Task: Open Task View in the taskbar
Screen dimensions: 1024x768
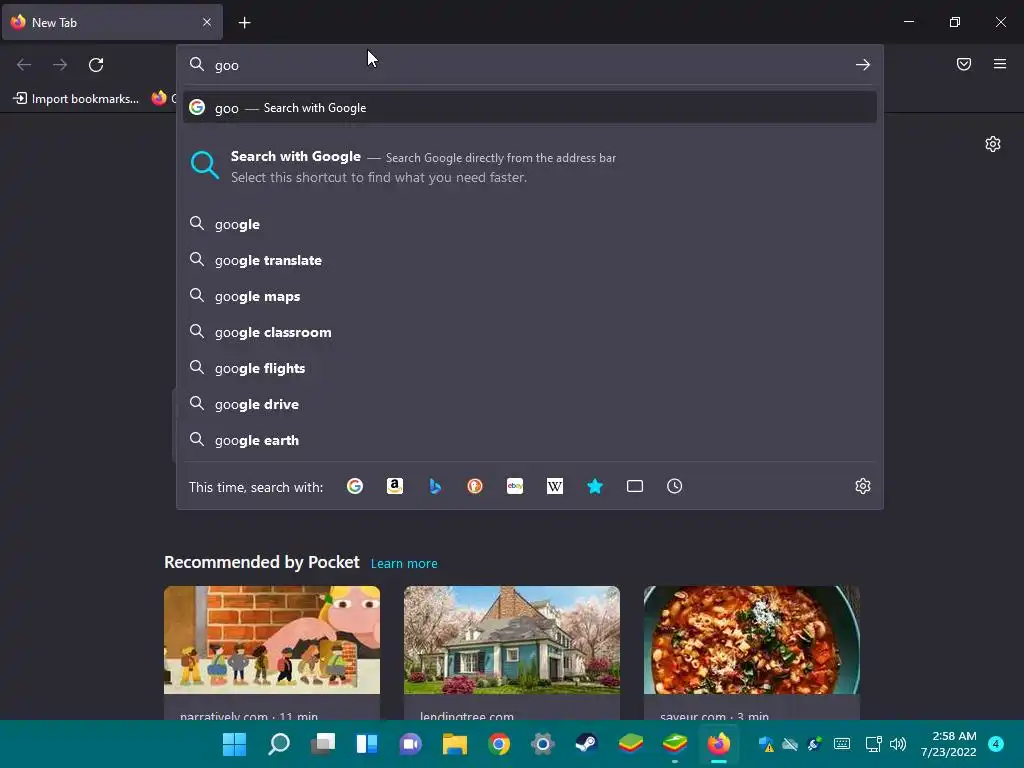Action: pyautogui.click(x=323, y=743)
